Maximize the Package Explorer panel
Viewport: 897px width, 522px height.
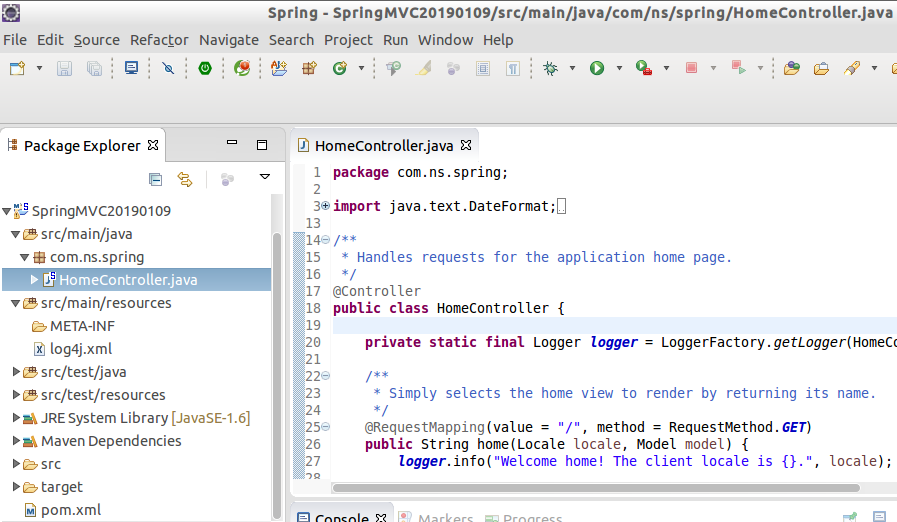click(262, 145)
